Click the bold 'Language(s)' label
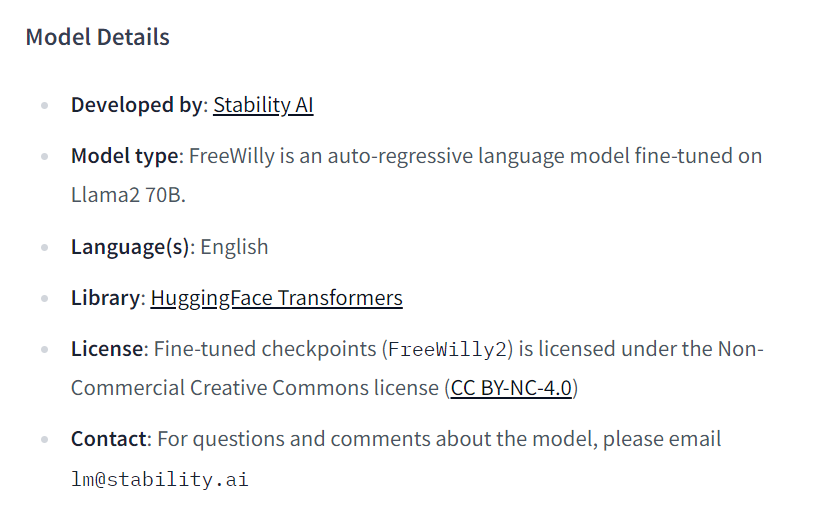824x518 pixels. click(130, 247)
